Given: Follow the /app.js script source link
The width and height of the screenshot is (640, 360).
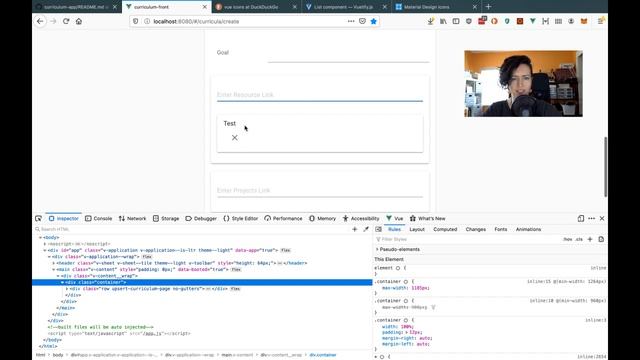Looking at the screenshot, I should tap(153, 333).
